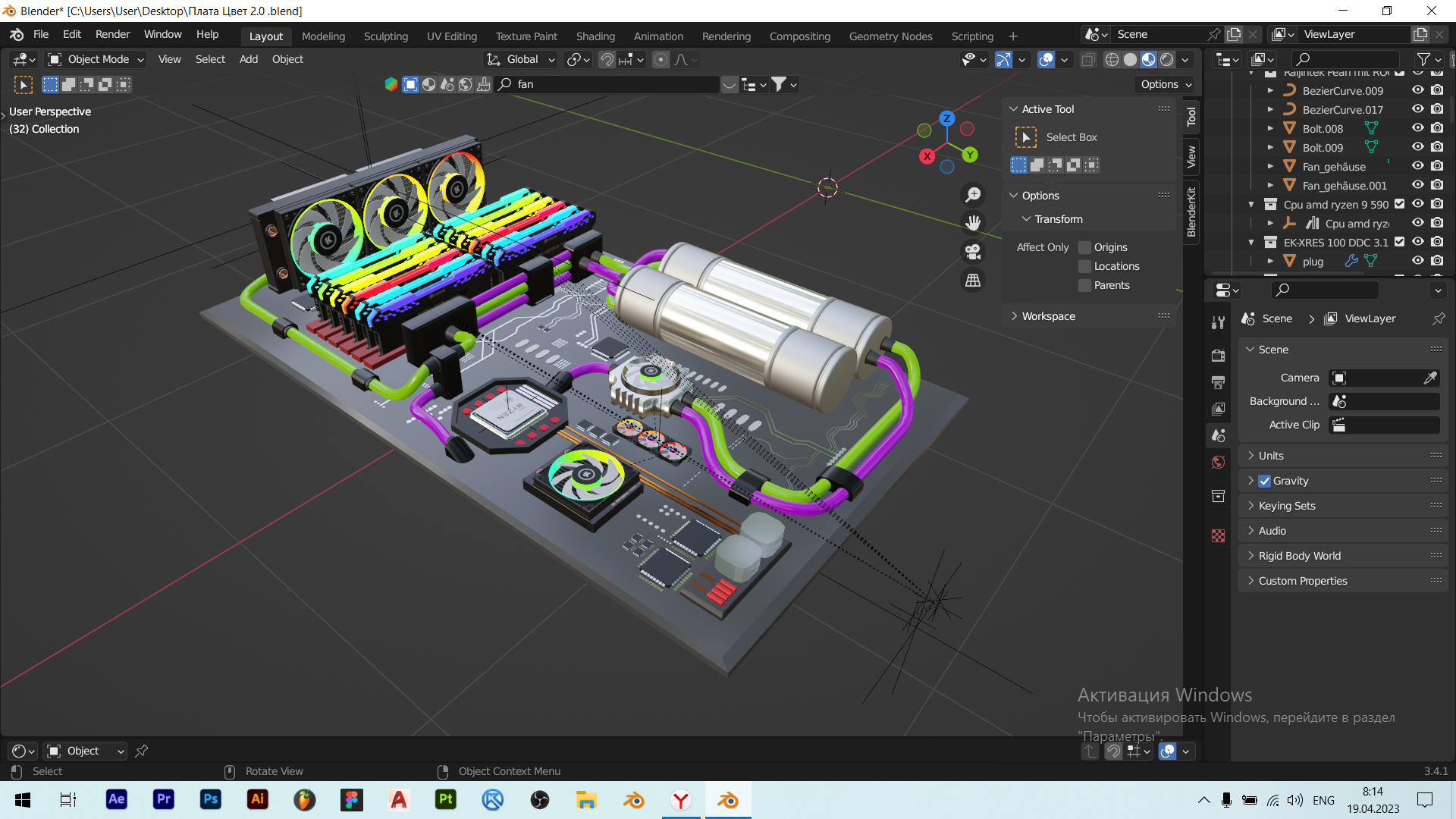Screen dimensions: 1456x819
Task: Enable rendered viewport shading sphere
Action: pos(1167,60)
